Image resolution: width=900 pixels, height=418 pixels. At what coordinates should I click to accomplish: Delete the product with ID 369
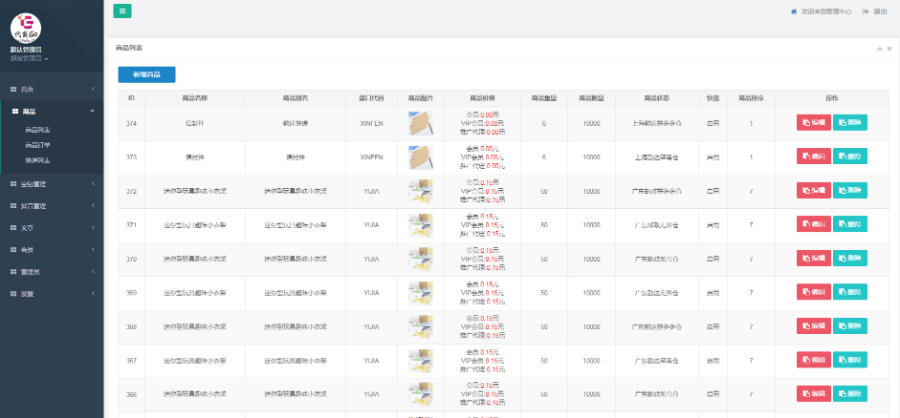(x=850, y=292)
